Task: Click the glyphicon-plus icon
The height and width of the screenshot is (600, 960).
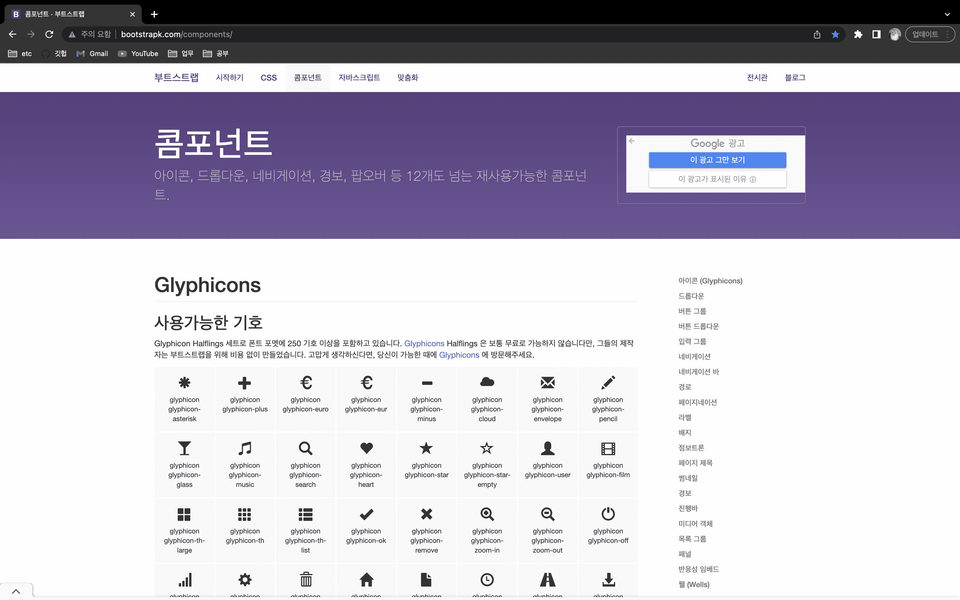Action: 244,383
